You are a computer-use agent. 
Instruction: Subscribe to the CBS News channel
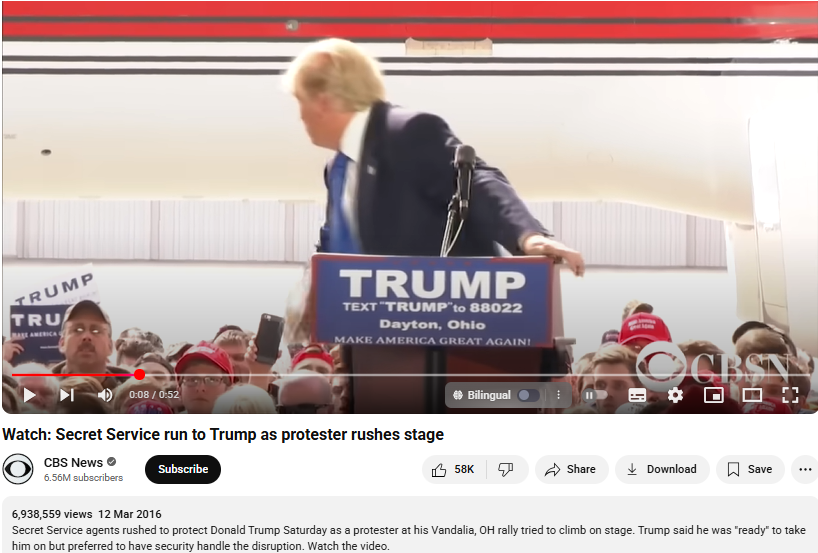tap(183, 470)
